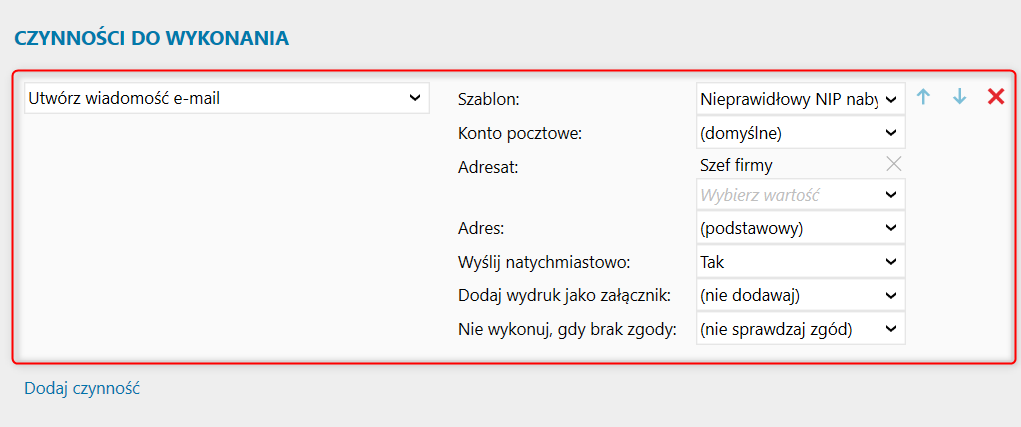Image resolution: width=1021 pixels, height=427 pixels.
Task: Click the Konto pocztowe label
Action: pyautogui.click(x=519, y=132)
